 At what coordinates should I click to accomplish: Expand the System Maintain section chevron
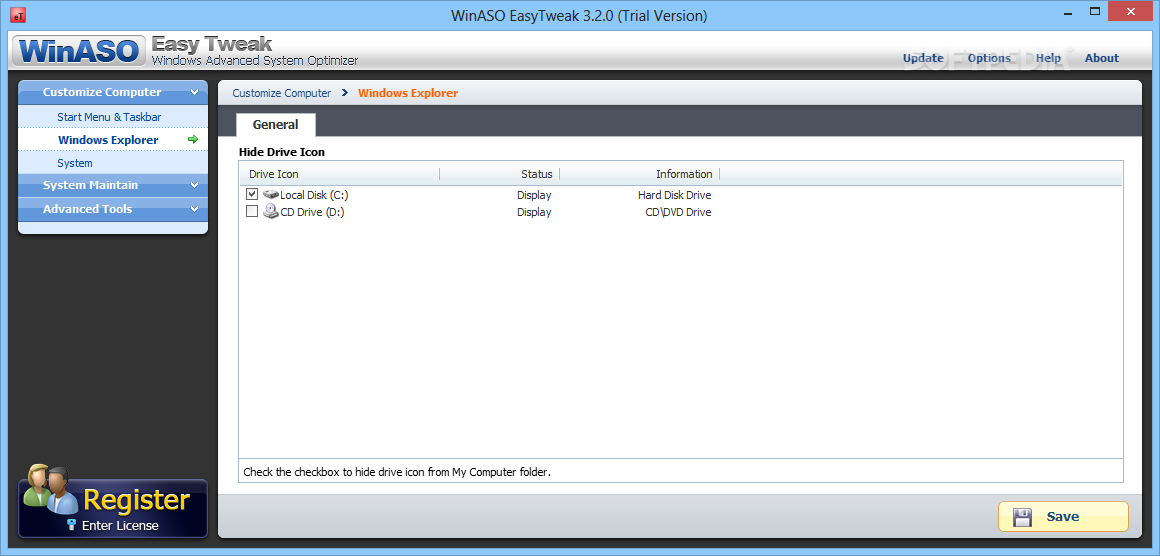(195, 186)
